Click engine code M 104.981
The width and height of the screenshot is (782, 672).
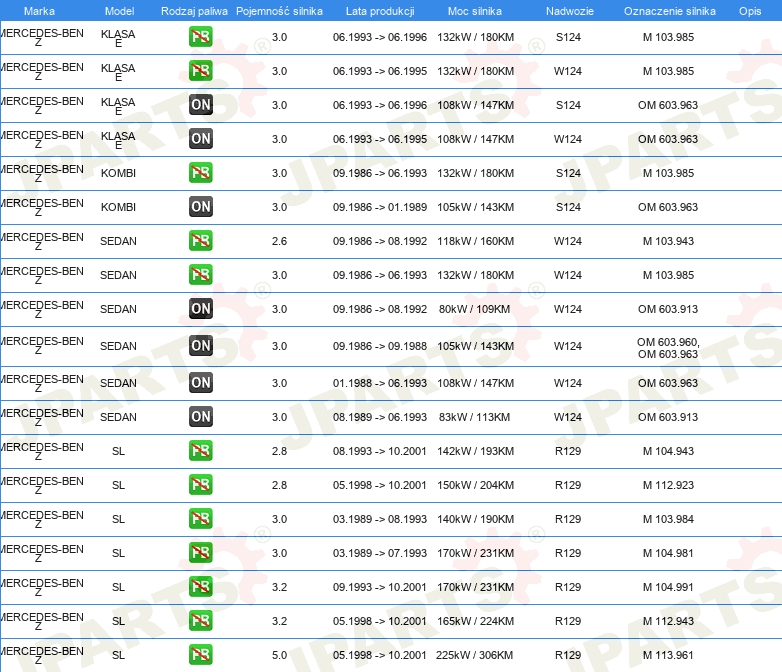tap(668, 553)
